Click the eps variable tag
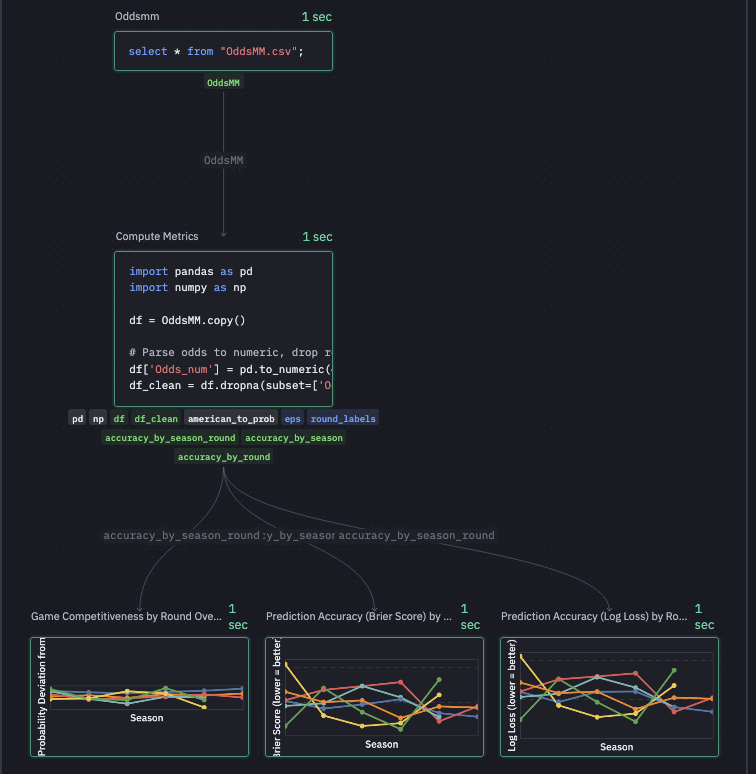 [x=292, y=419]
